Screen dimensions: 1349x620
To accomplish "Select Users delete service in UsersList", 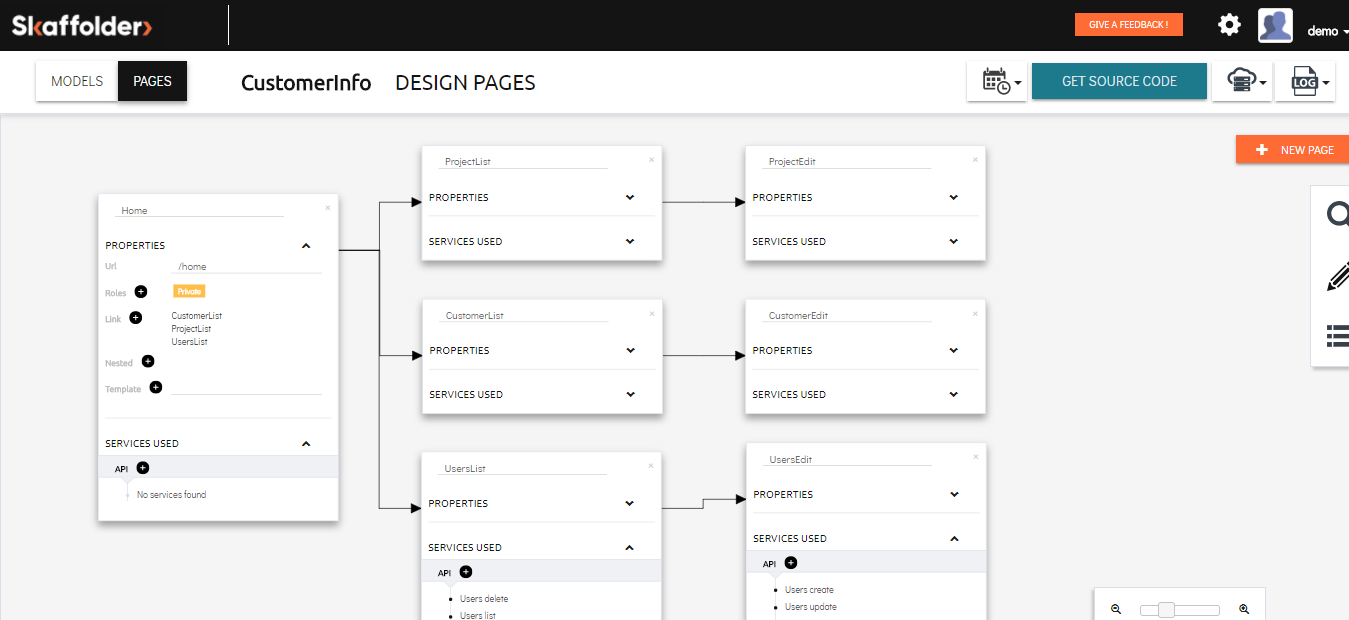I will 484,599.
